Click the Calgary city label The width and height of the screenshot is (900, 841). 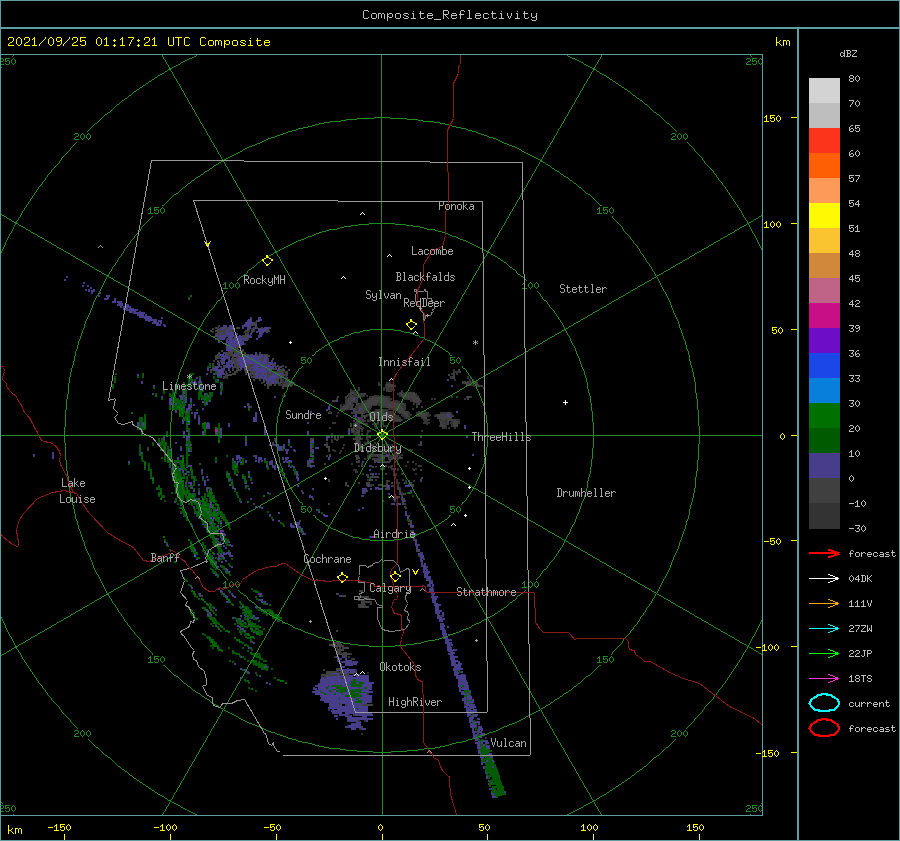[390, 588]
